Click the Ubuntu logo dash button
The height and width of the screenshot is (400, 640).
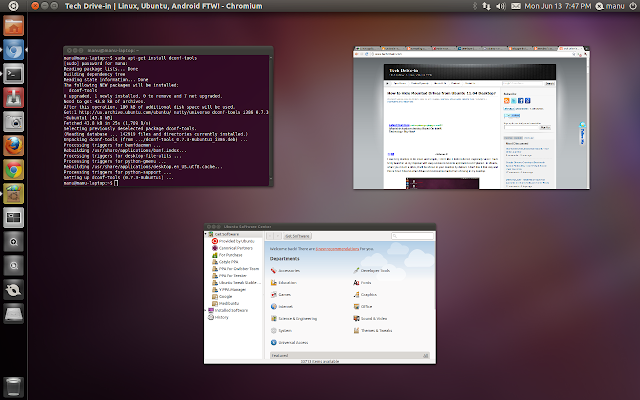pos(13,6)
